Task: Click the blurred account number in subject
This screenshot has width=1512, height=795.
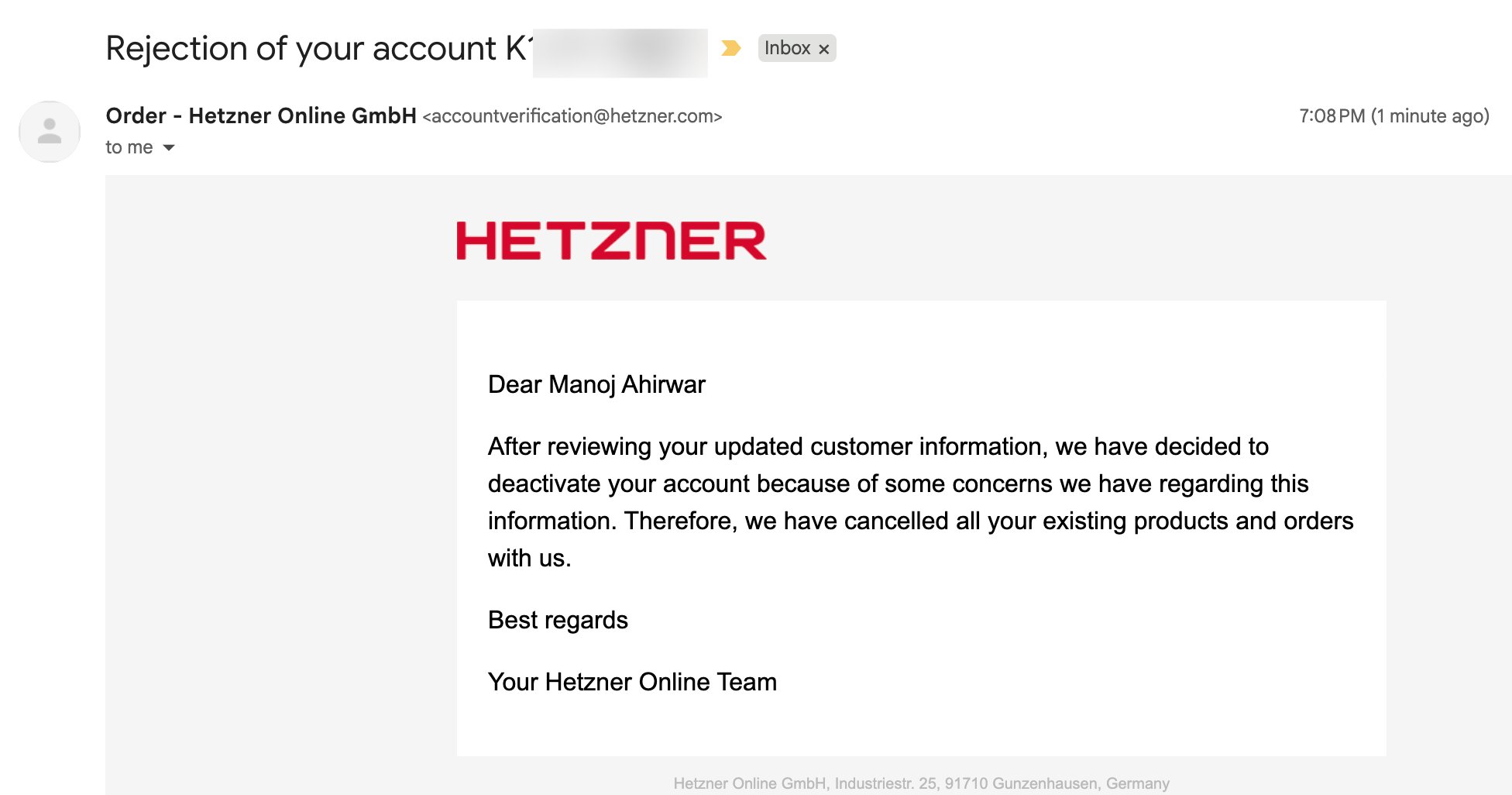Action: 620,52
